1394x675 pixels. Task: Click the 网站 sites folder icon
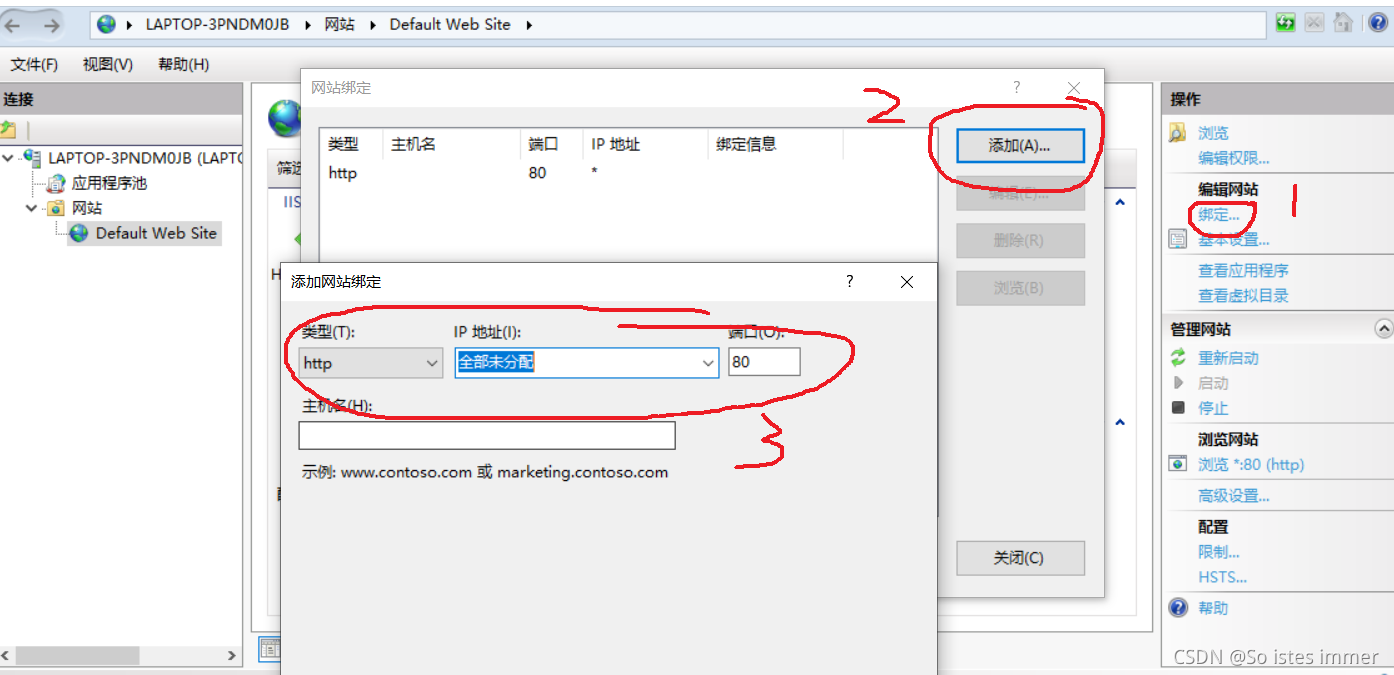pos(57,208)
